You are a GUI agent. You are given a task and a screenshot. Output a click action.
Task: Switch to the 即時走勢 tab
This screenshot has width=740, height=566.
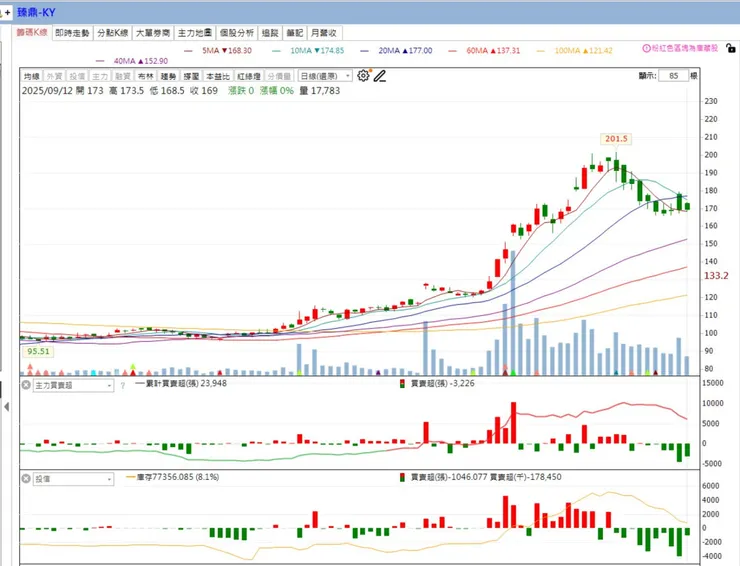(72, 33)
